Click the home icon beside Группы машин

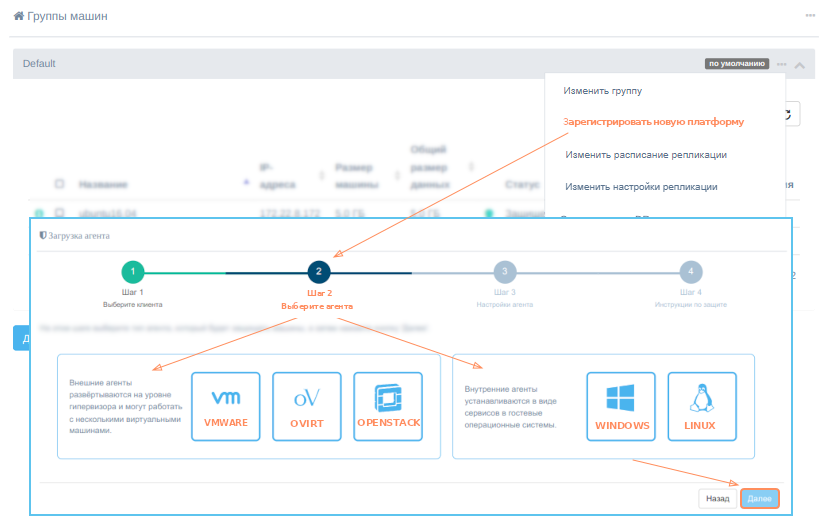[x=18, y=17]
